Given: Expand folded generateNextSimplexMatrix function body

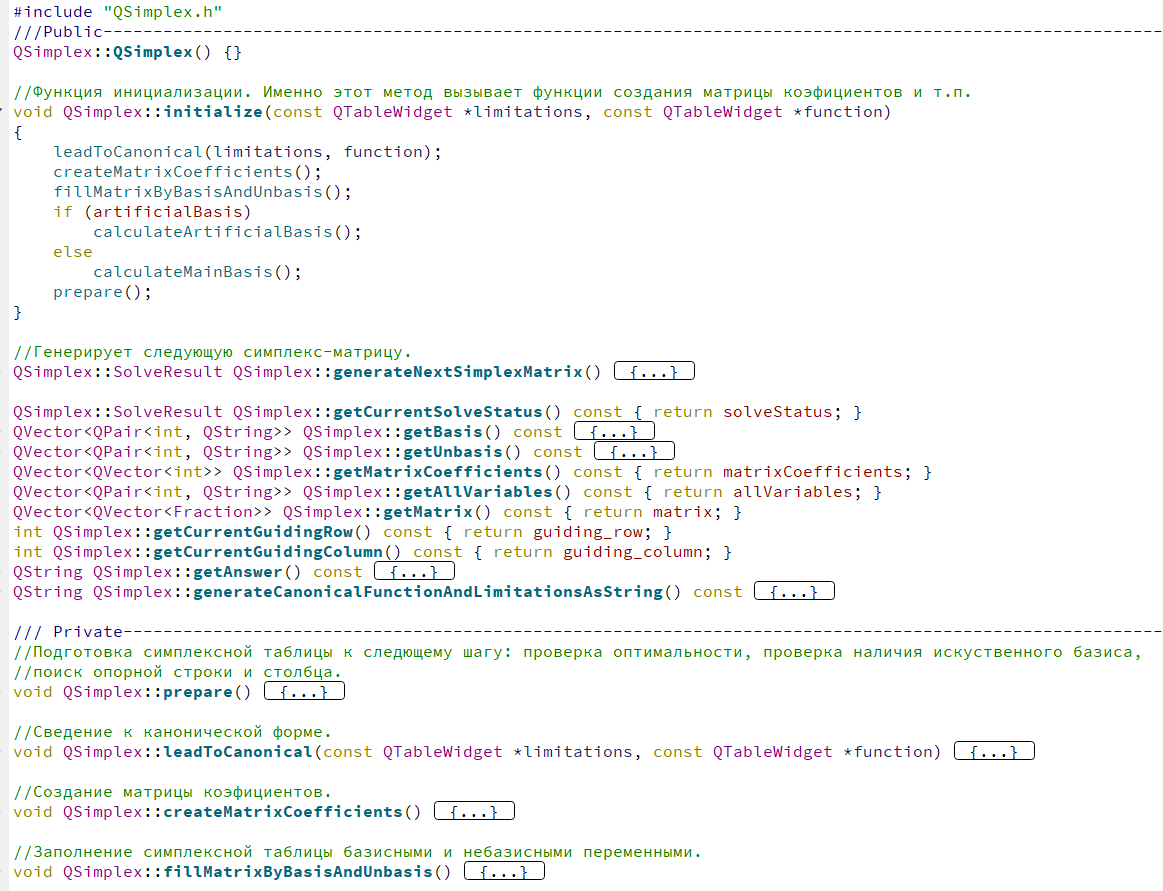Looking at the screenshot, I should 654,371.
